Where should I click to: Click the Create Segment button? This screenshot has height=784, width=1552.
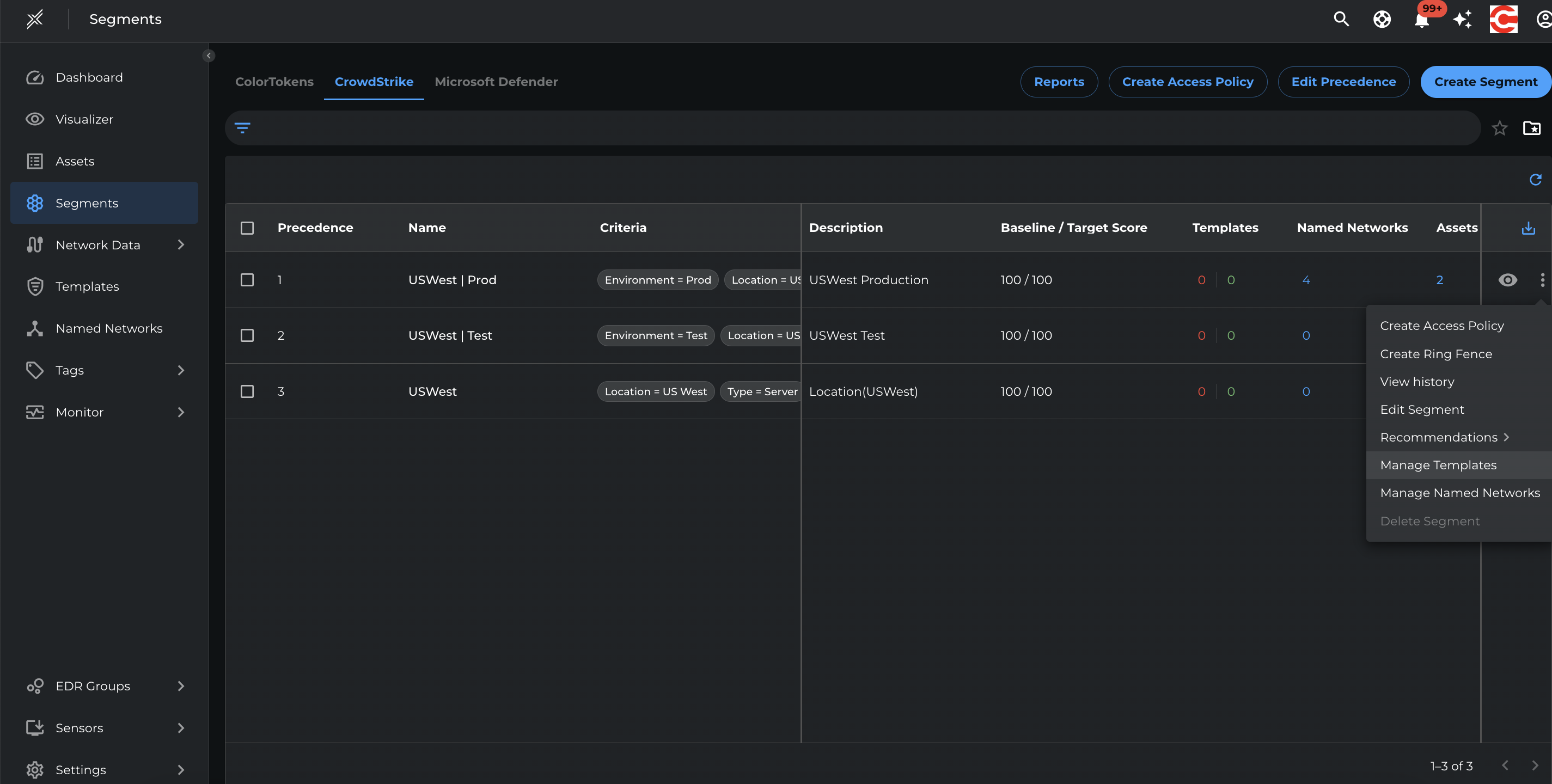(1485, 82)
